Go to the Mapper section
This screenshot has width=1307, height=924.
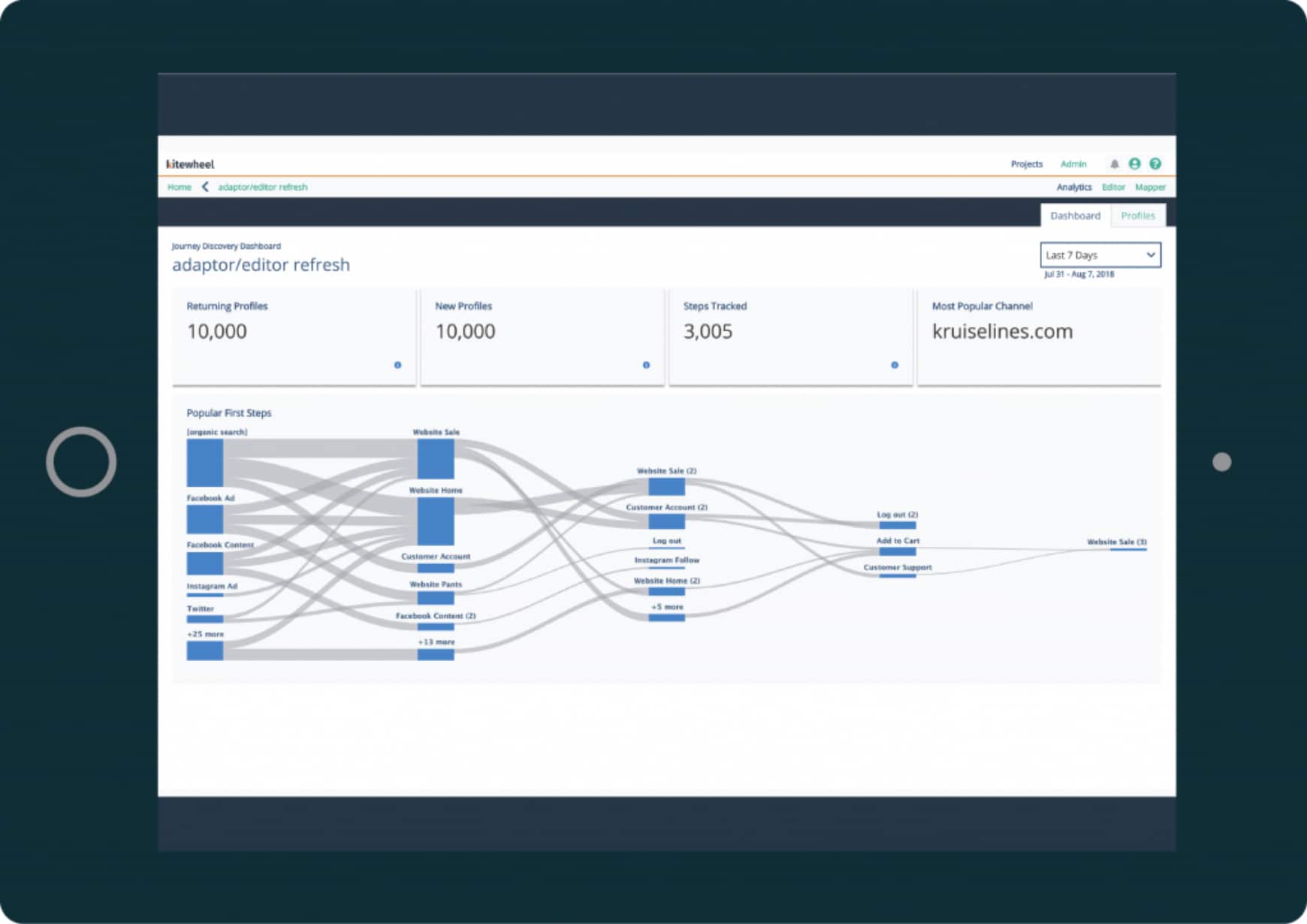[x=1150, y=187]
